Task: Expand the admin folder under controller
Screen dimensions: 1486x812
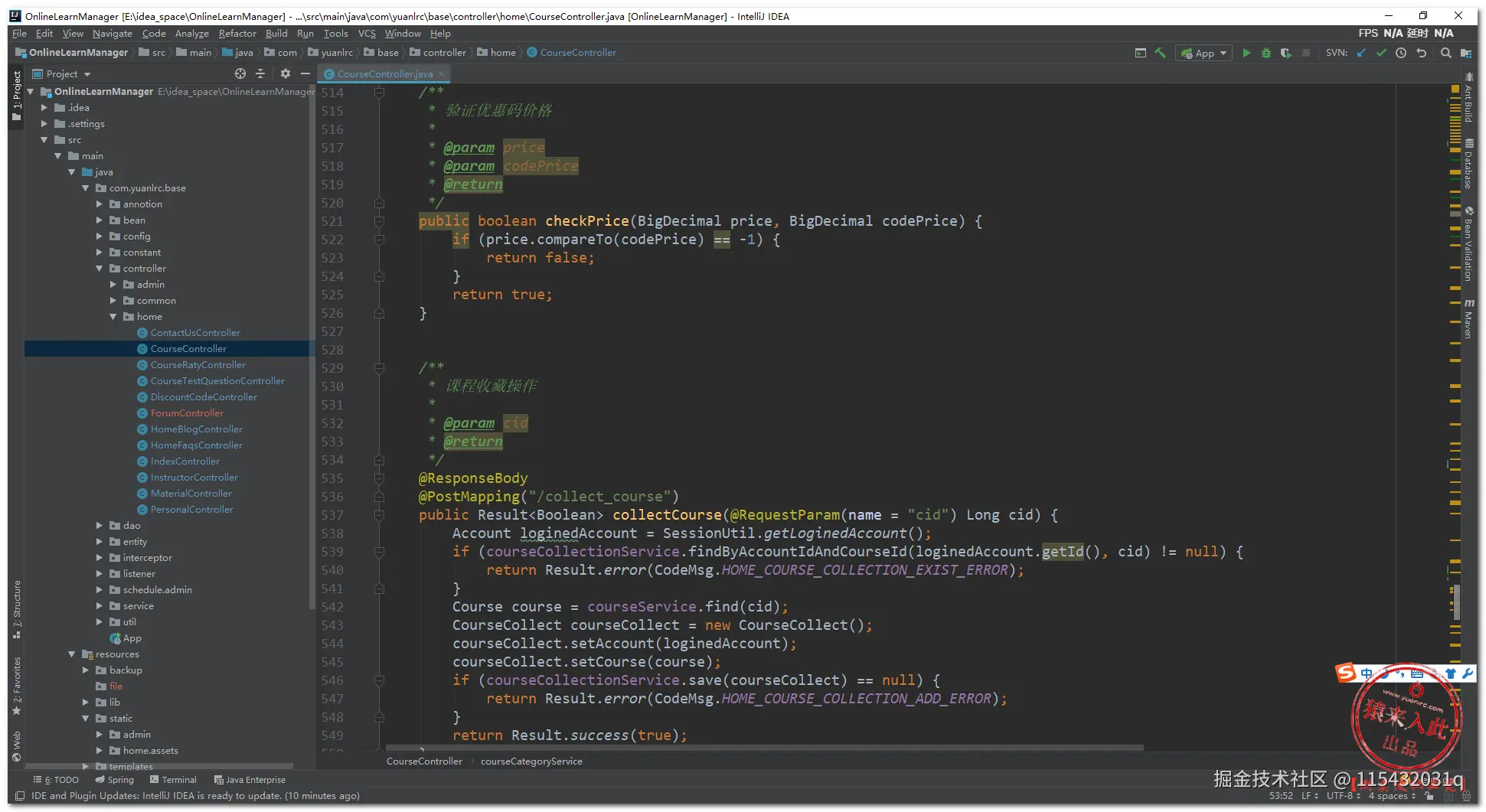Action: pos(113,285)
